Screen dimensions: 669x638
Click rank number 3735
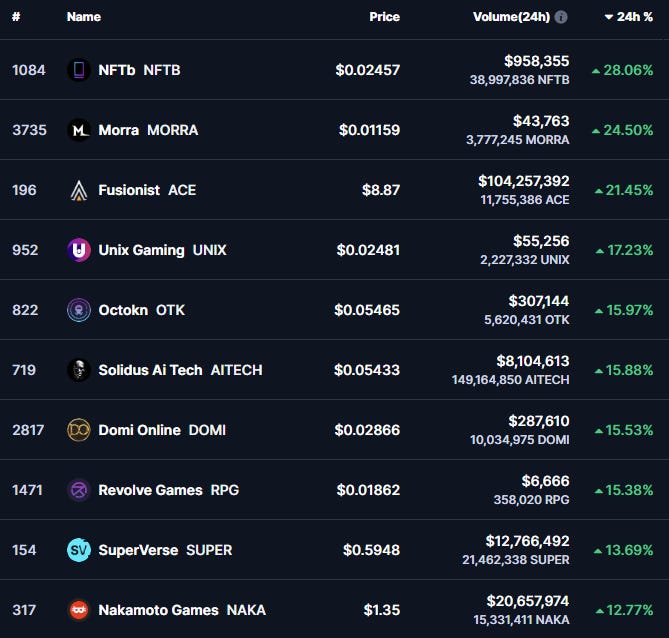click(x=29, y=130)
